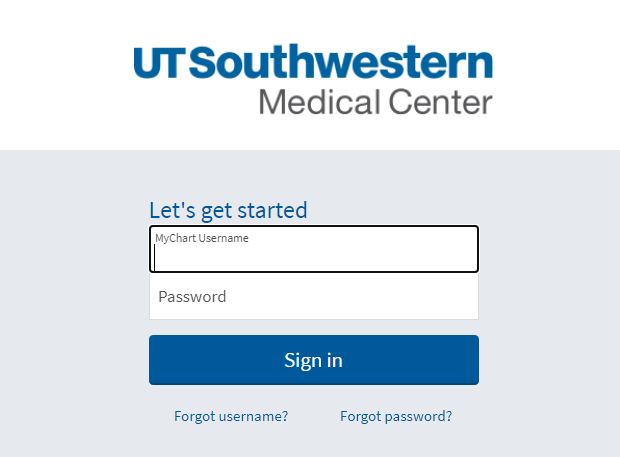Screen dimensions: 620x457
Task: Place cursor in the username text box
Action: point(314,249)
